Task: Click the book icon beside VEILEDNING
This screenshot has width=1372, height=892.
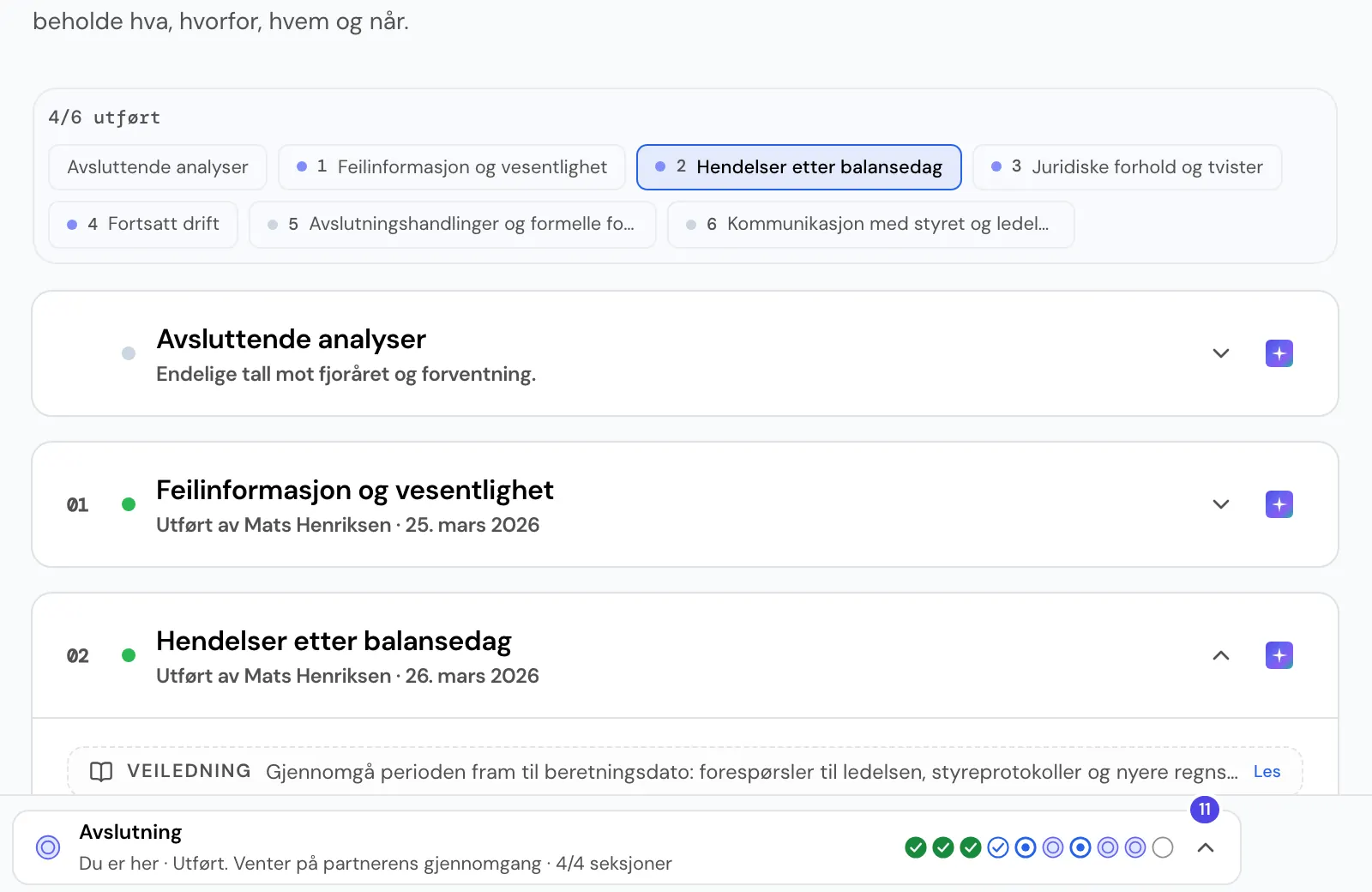Action: [101, 772]
